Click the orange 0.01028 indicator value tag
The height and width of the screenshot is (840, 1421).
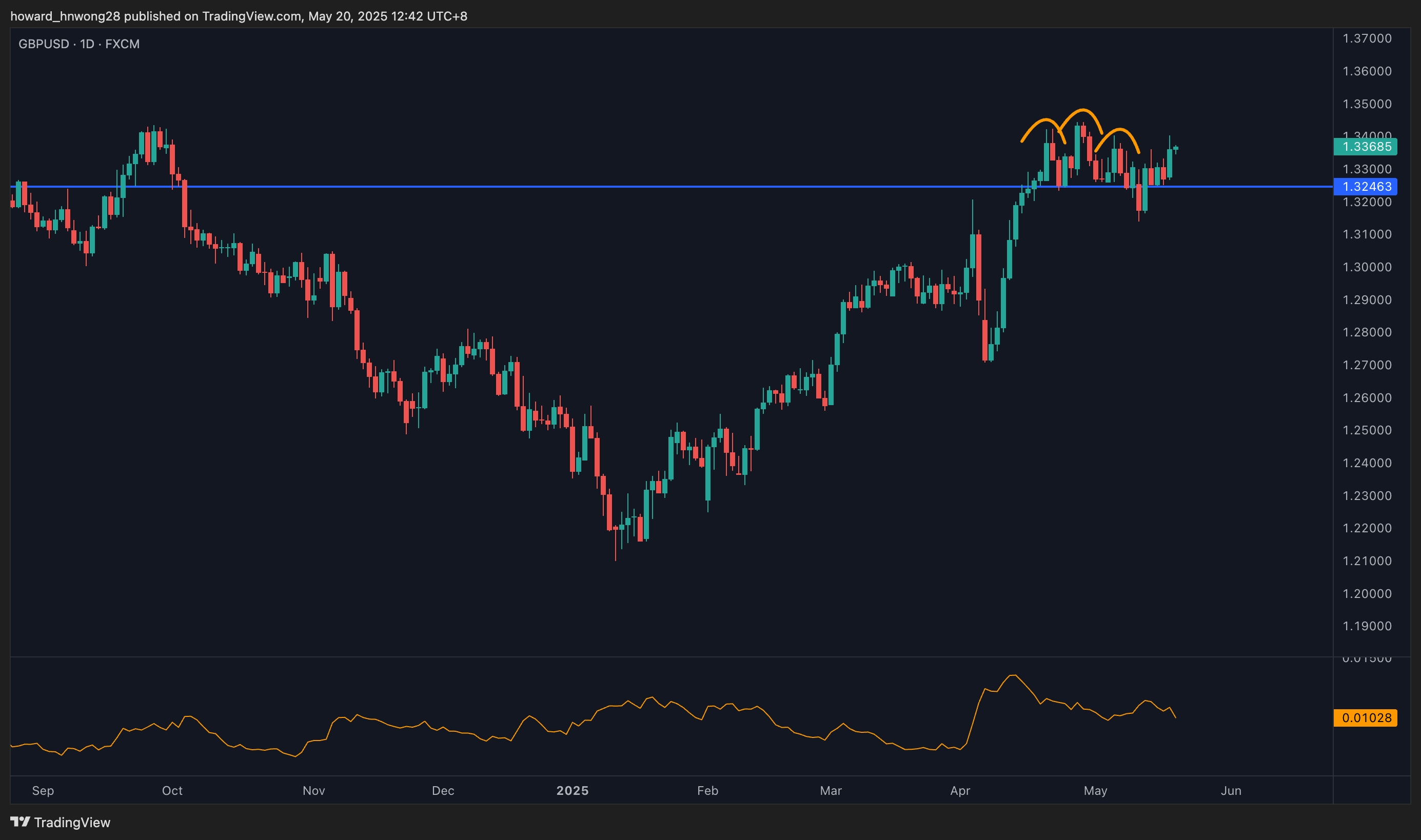(1366, 718)
